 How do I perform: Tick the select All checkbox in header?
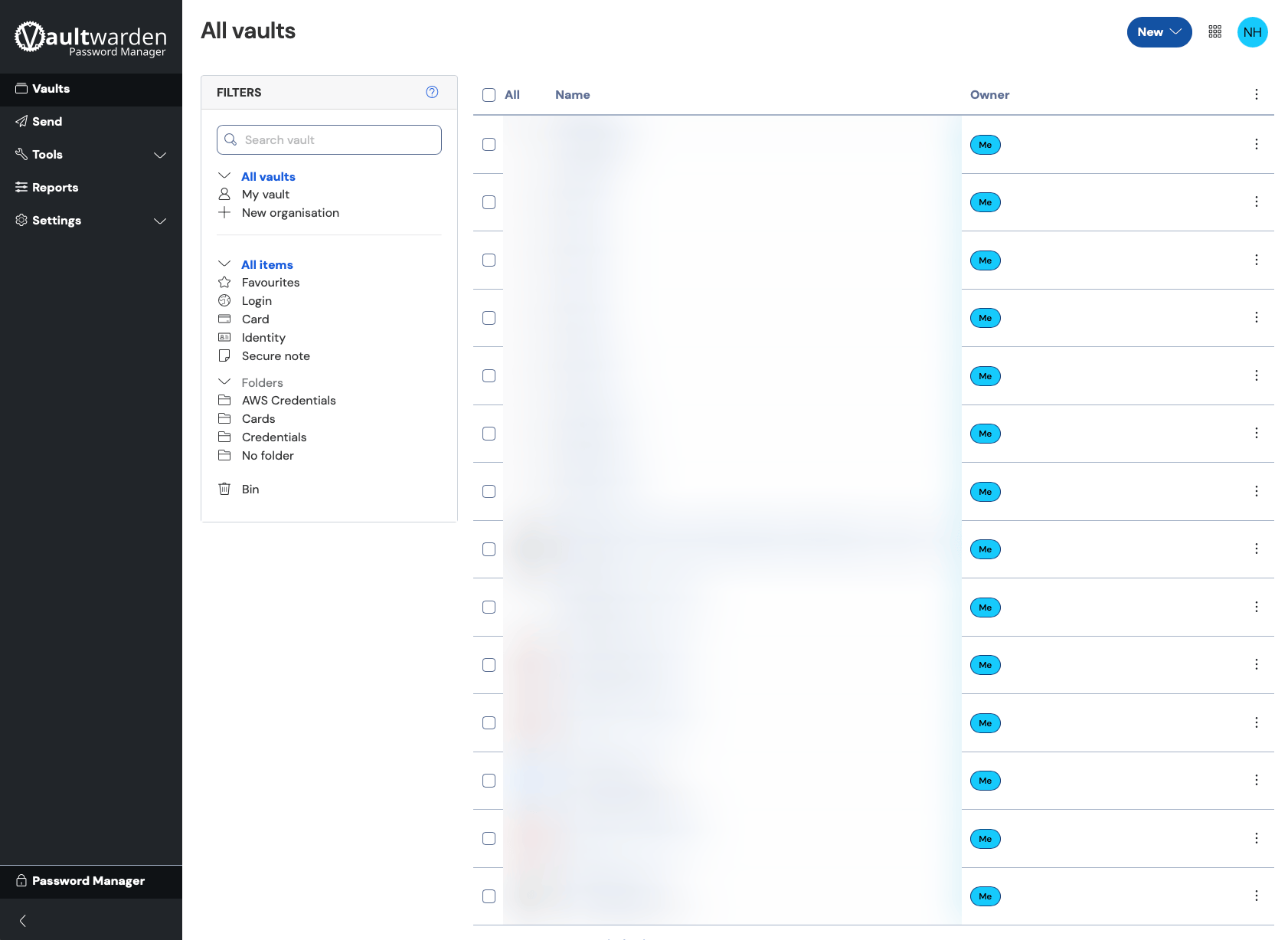click(x=489, y=95)
